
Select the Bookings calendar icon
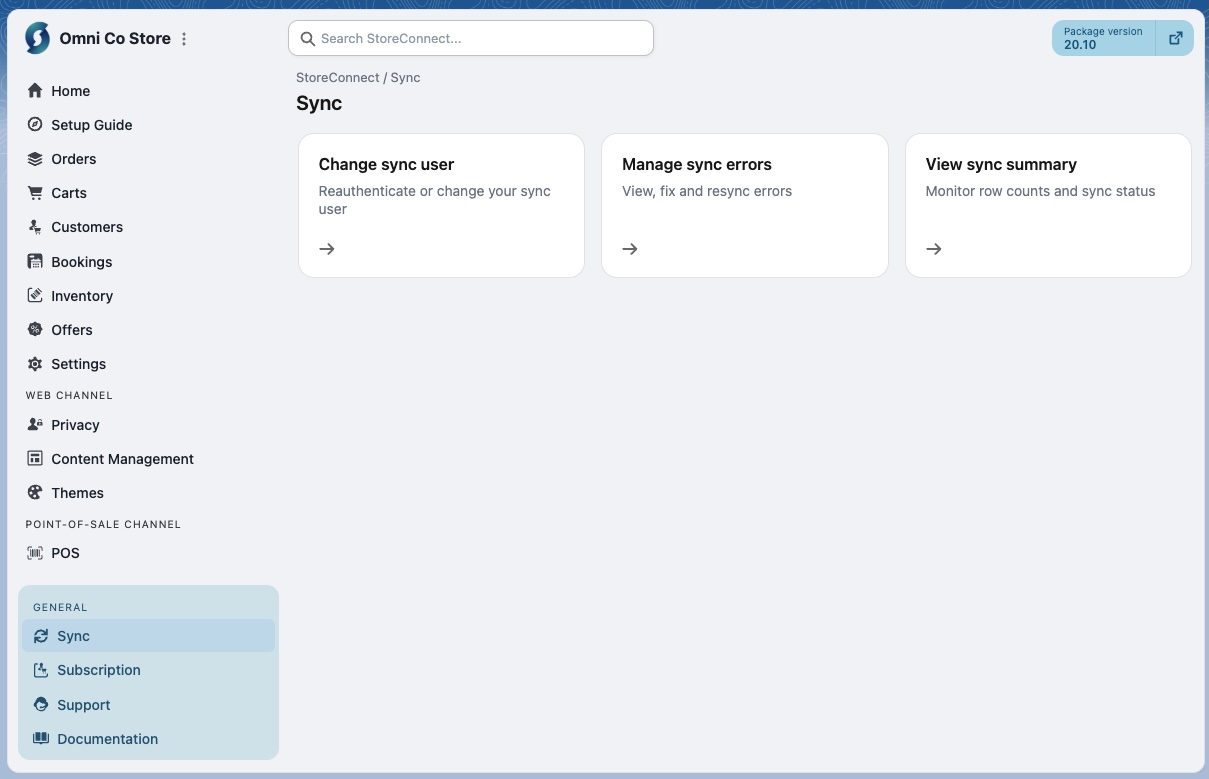click(x=34, y=261)
